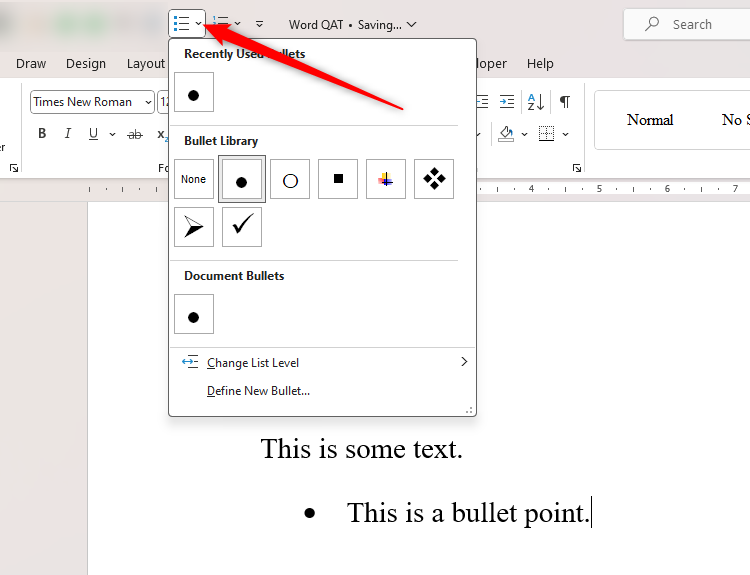
Task: Choose None in the Bullet Library
Action: pos(194,179)
